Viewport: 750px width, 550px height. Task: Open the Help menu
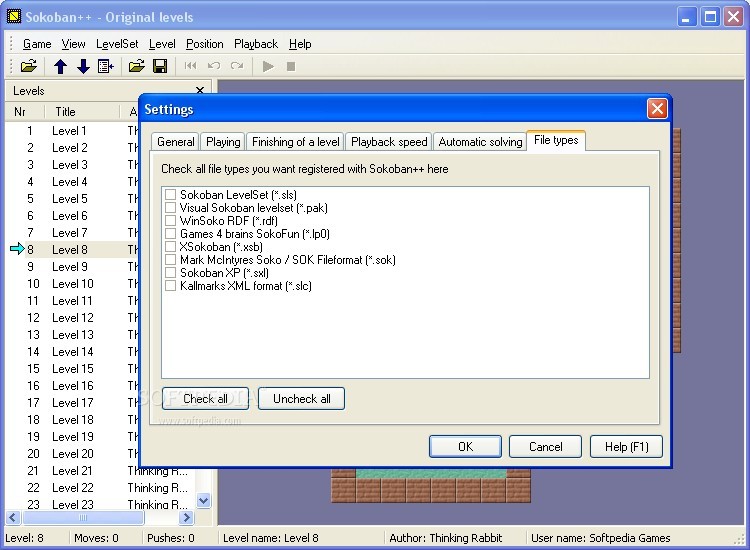(300, 44)
